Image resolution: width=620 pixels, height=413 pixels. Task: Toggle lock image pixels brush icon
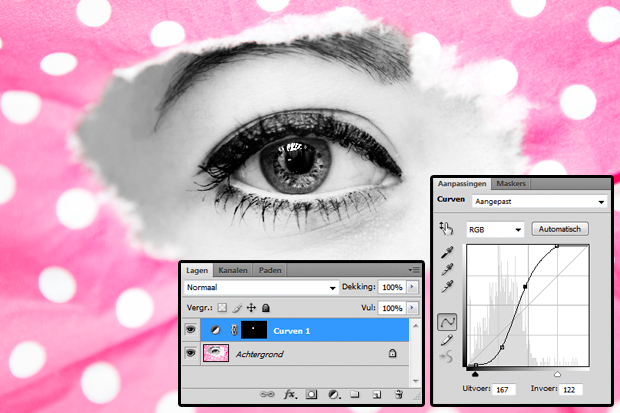237,308
